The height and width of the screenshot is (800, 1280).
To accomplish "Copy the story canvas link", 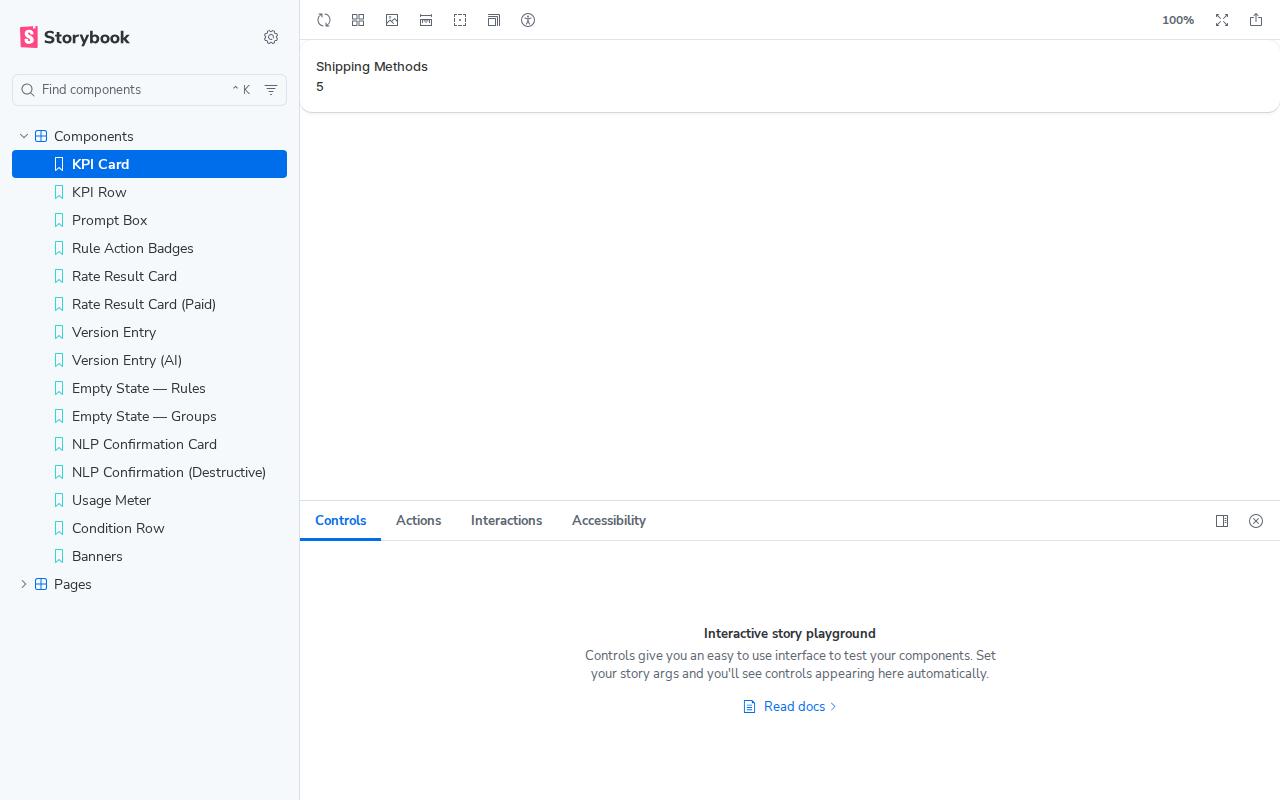I will click(x=1256, y=20).
